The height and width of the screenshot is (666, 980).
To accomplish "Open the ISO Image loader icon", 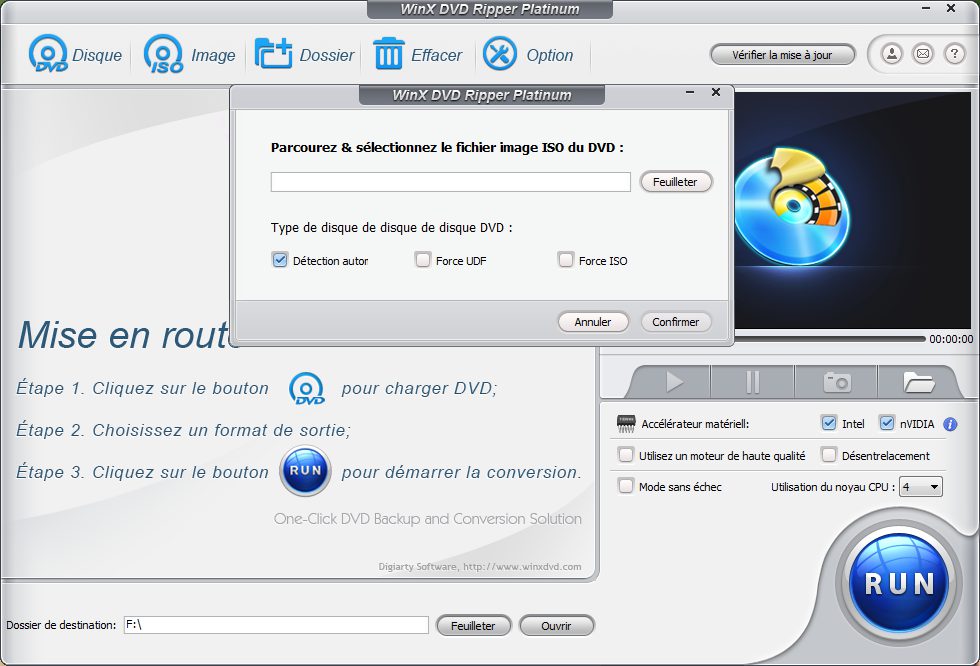I will tap(164, 55).
